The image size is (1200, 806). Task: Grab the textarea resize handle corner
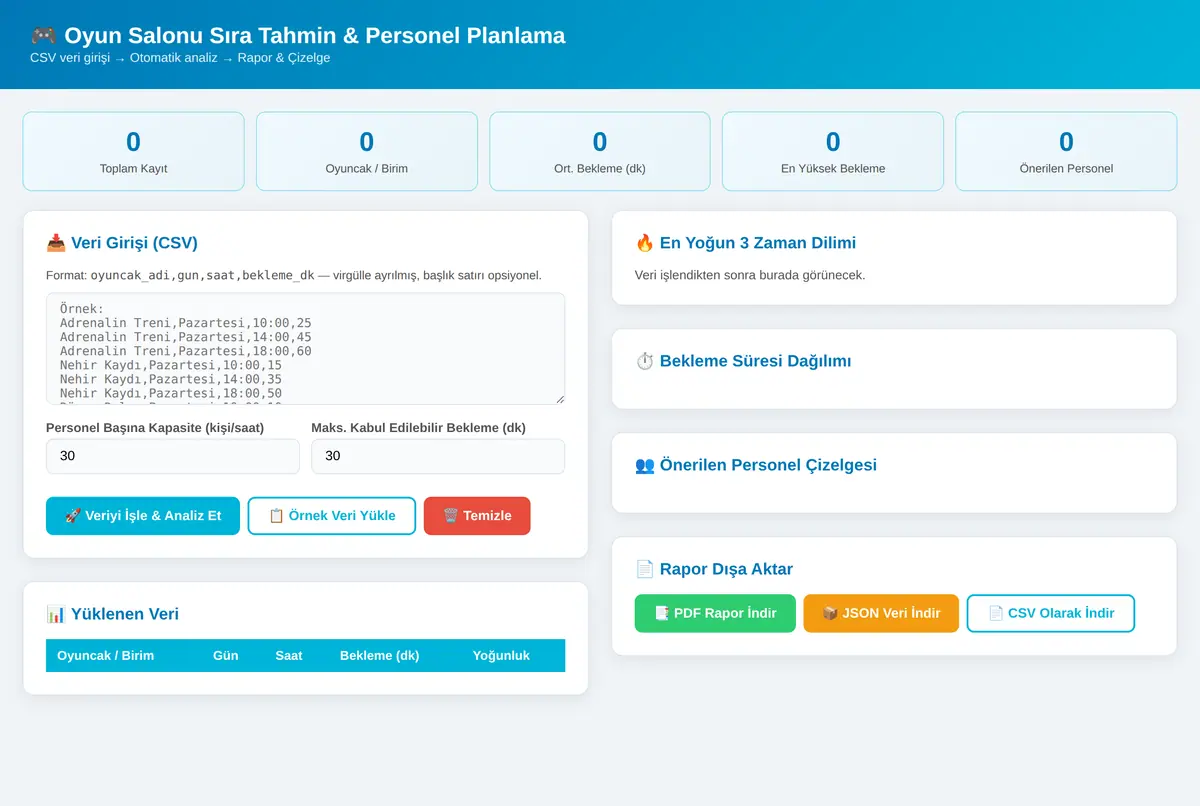coord(559,399)
